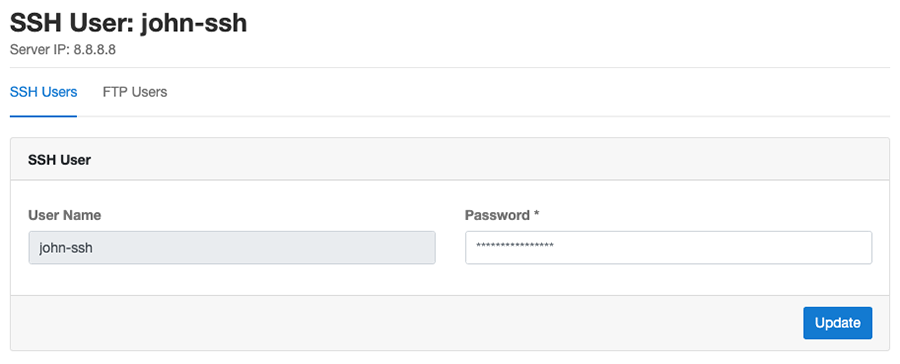Click the Server IP: 8.8.8.8 text
The image size is (900, 364).
63,49
